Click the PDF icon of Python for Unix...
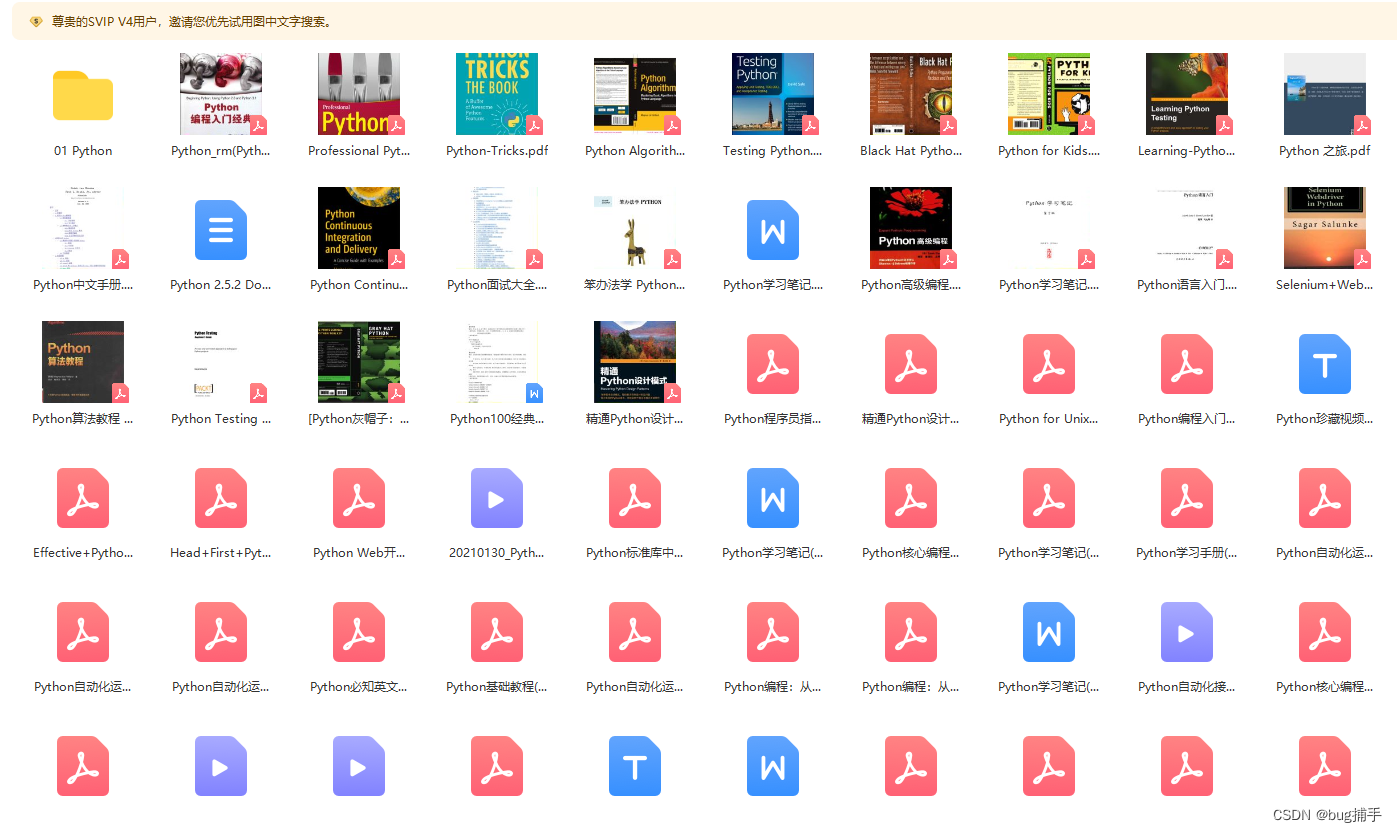Viewport: 1397px width, 832px height. [1049, 364]
